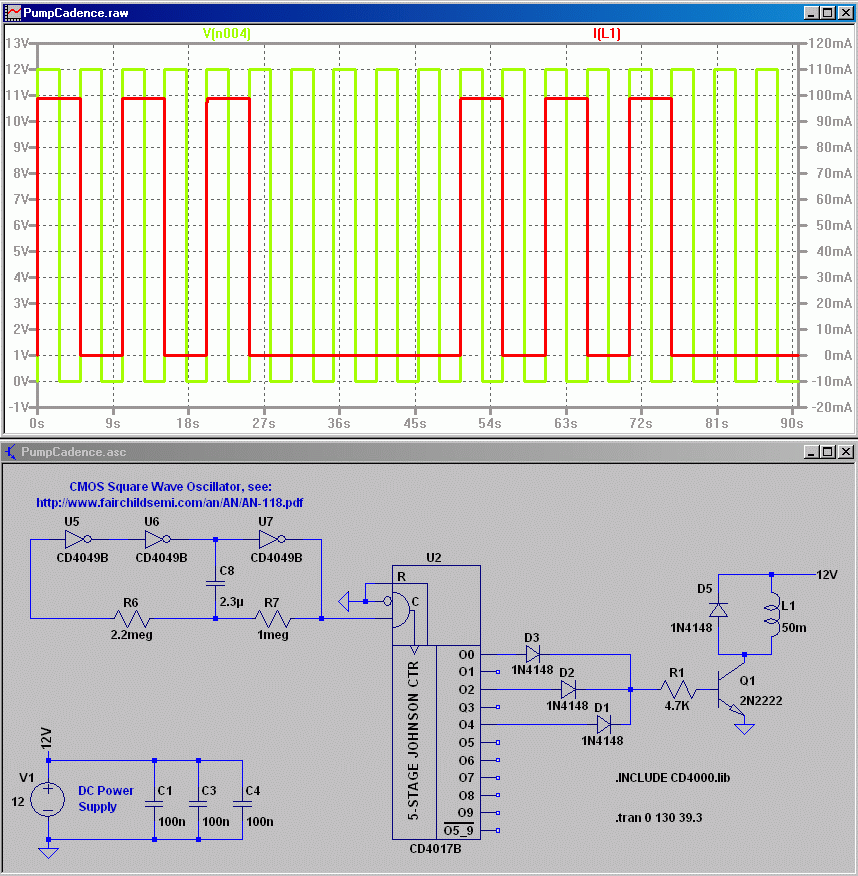Select the U7 inverter symbol
Viewport: 858px width, 876px height.
(x=273, y=540)
